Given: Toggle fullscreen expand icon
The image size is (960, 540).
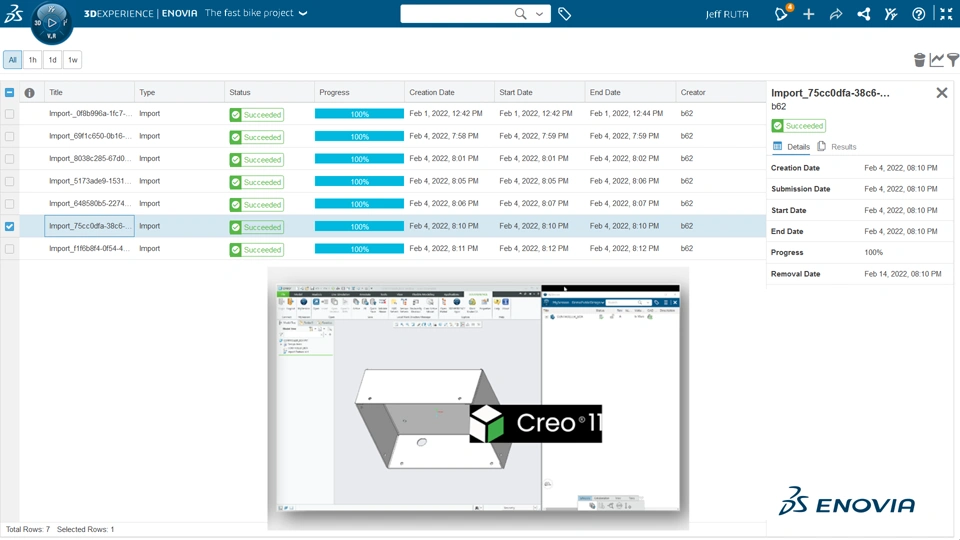Looking at the screenshot, I should tap(946, 13).
